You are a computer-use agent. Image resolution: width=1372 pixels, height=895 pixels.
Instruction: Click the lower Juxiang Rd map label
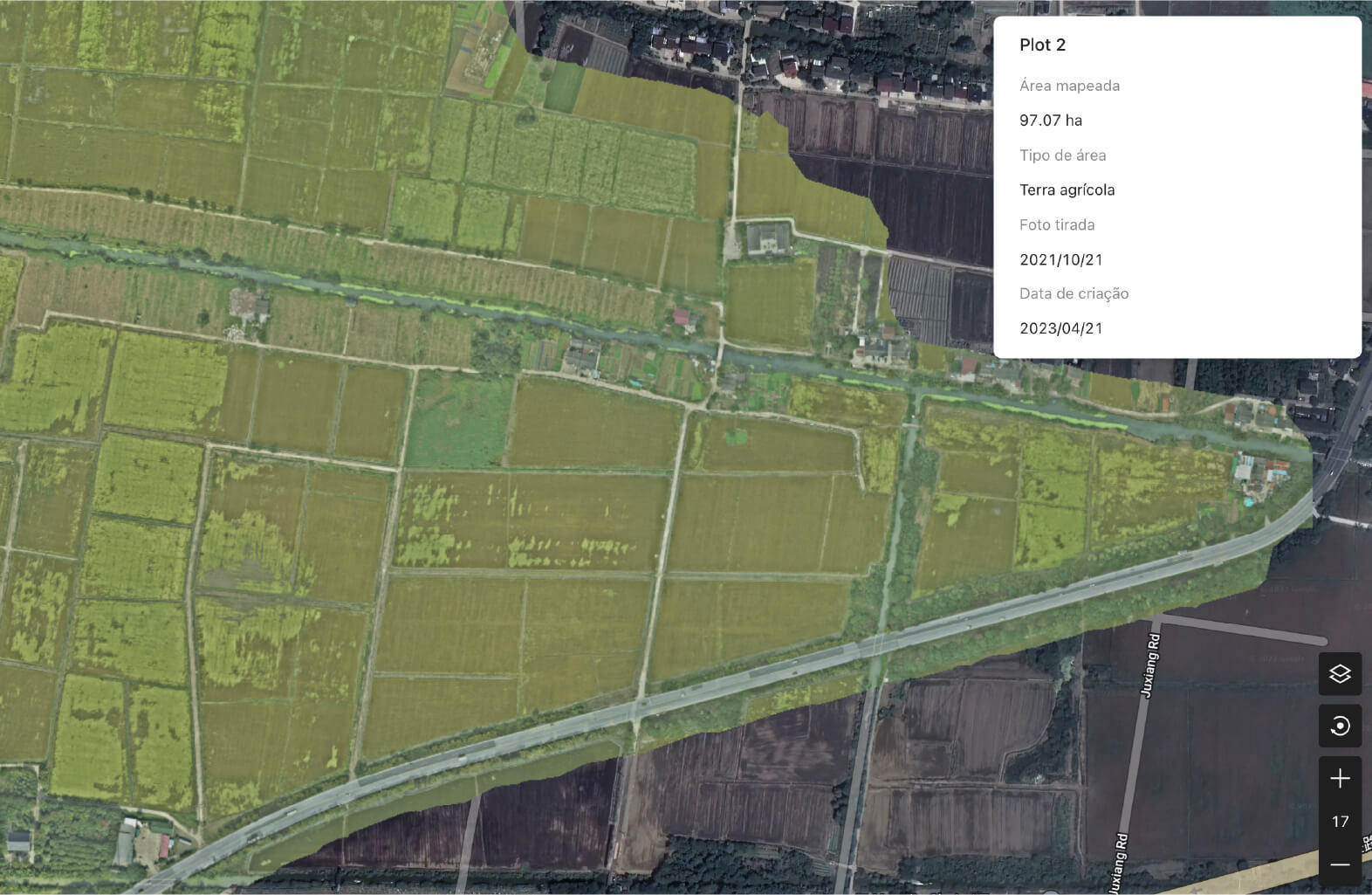[1118, 864]
